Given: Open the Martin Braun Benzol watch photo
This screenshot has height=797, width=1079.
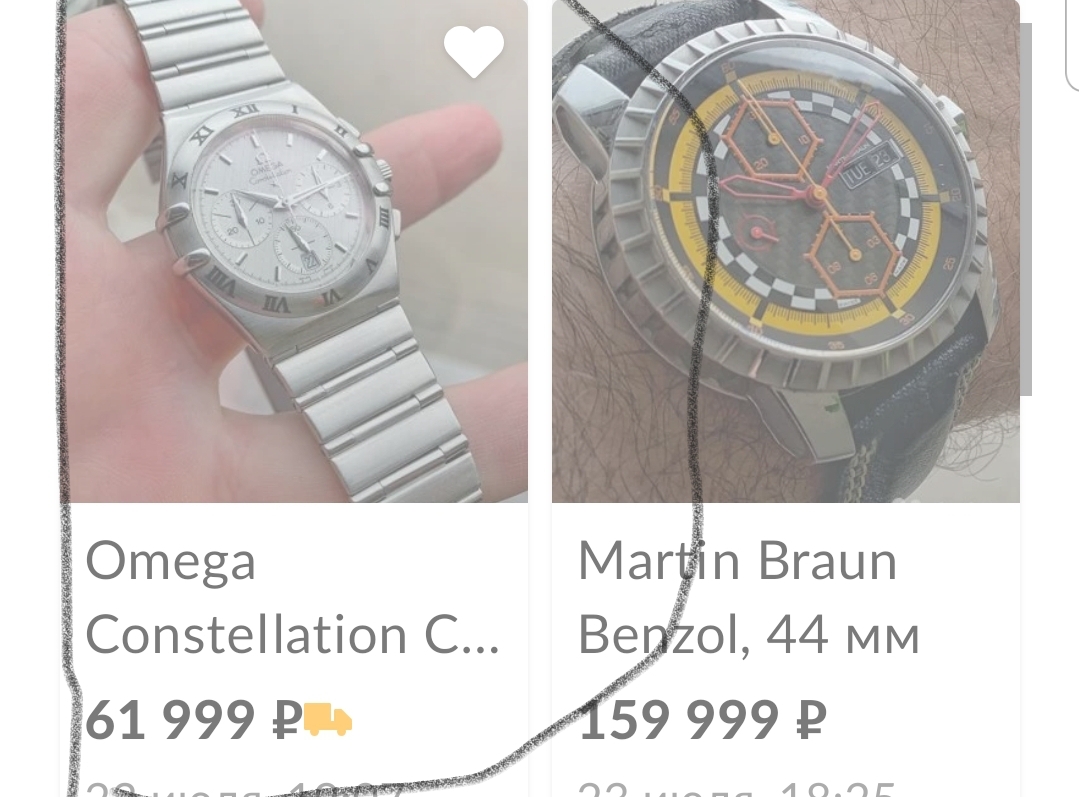Looking at the screenshot, I should pyautogui.click(x=786, y=251).
